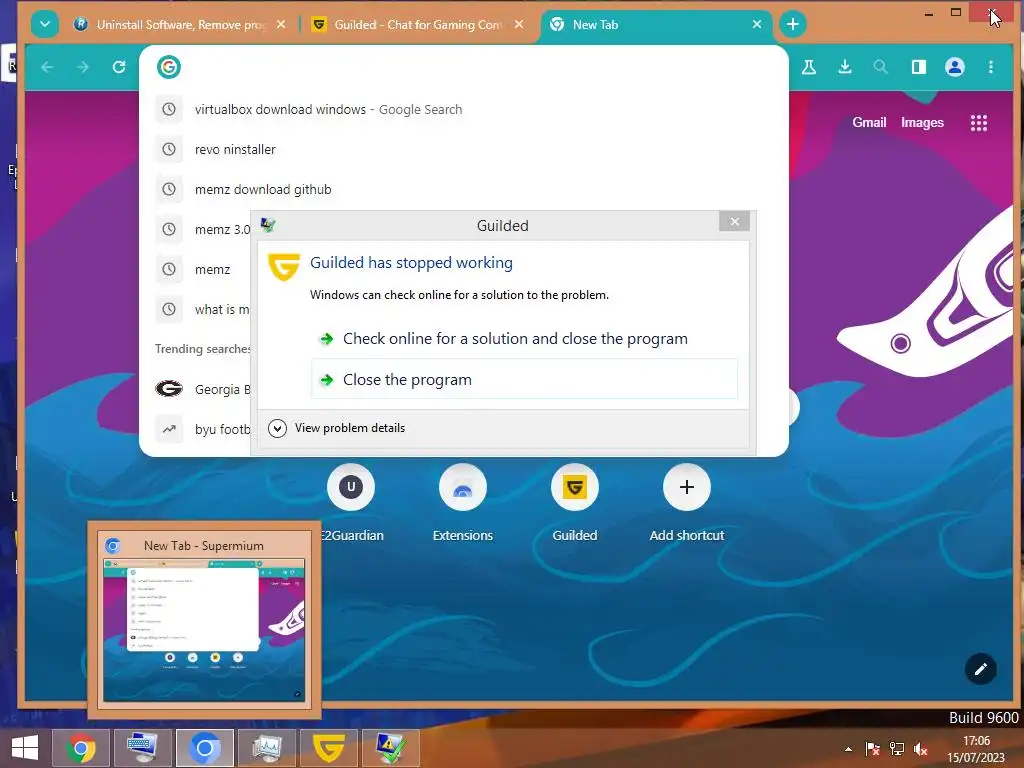Open the browser downloads icon
Image resolution: width=1024 pixels, height=768 pixels.
844,67
